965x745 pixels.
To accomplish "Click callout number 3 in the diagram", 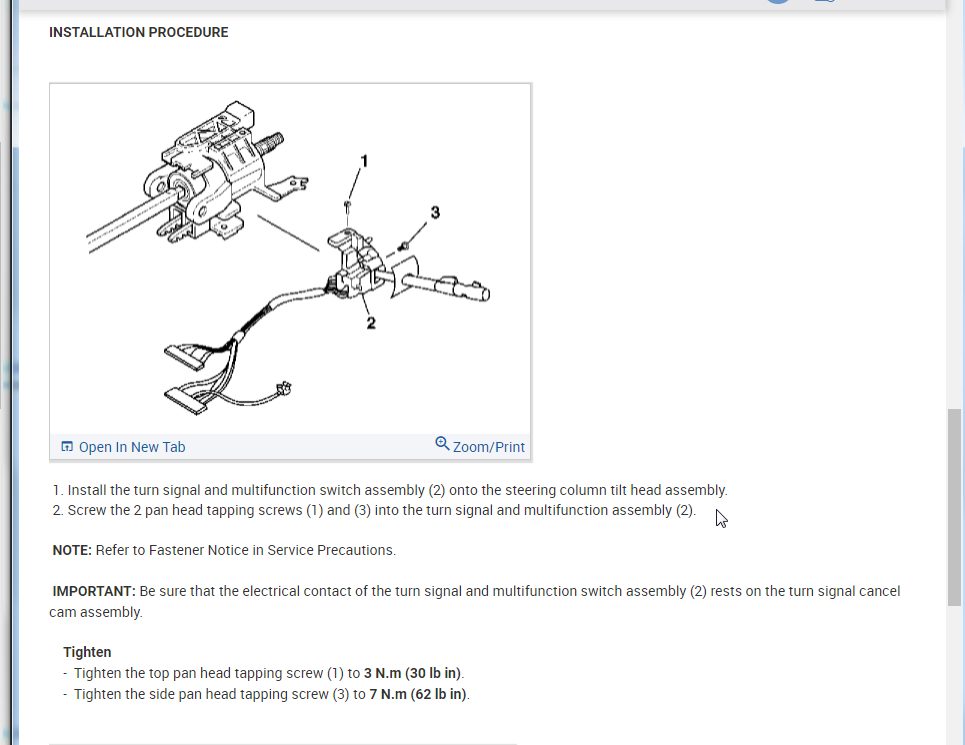I will tap(435, 213).
